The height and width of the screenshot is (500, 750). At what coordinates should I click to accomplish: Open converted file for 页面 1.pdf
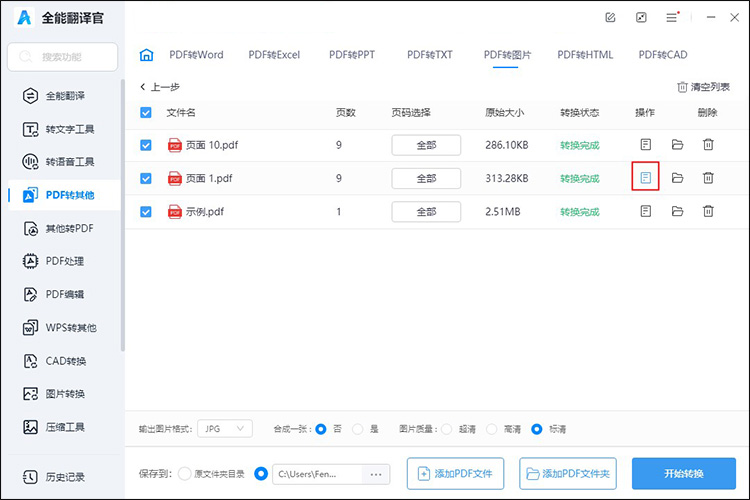[646, 178]
